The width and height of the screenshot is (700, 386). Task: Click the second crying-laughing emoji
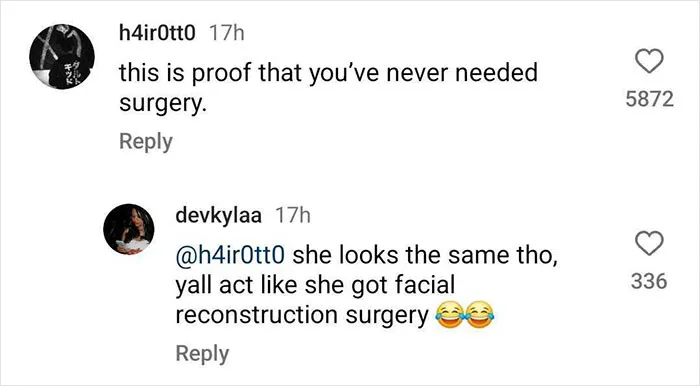tap(479, 315)
